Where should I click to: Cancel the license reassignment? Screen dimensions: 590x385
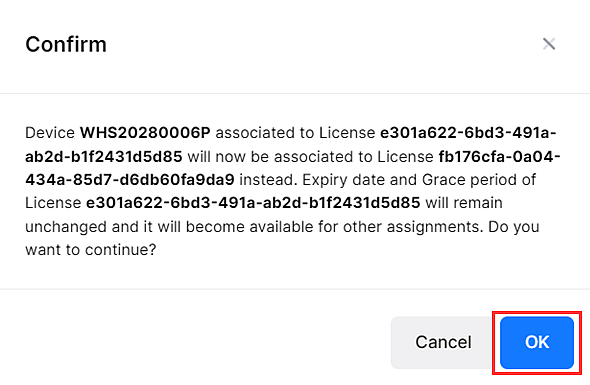443,342
